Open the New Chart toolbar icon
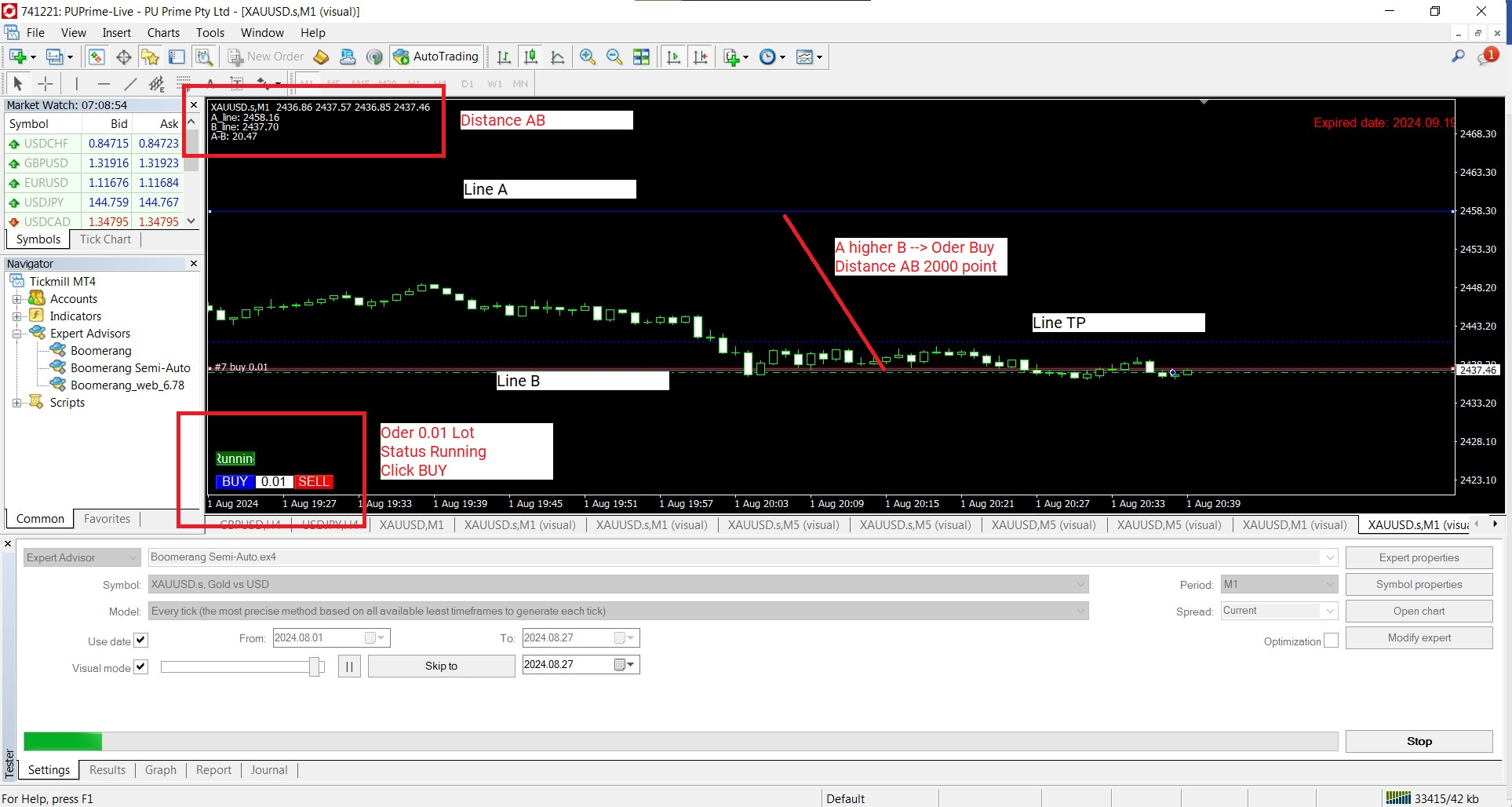This screenshot has height=807, width=1512. [18, 57]
